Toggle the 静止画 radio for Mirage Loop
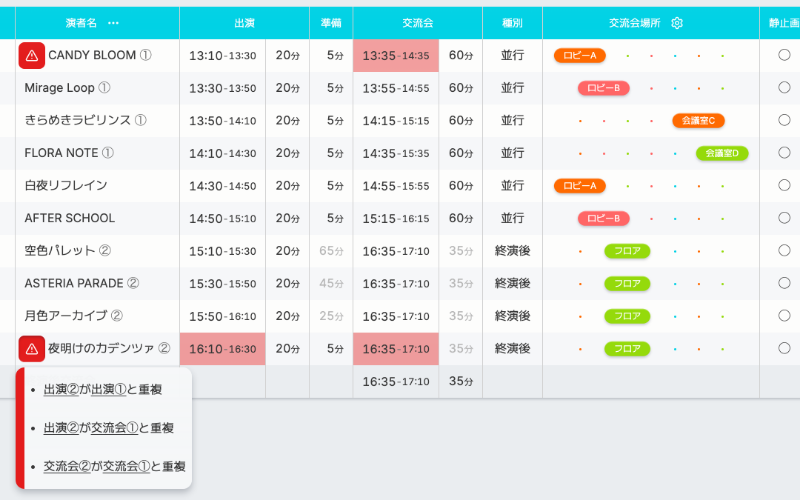The height and width of the screenshot is (500, 800). 784,87
